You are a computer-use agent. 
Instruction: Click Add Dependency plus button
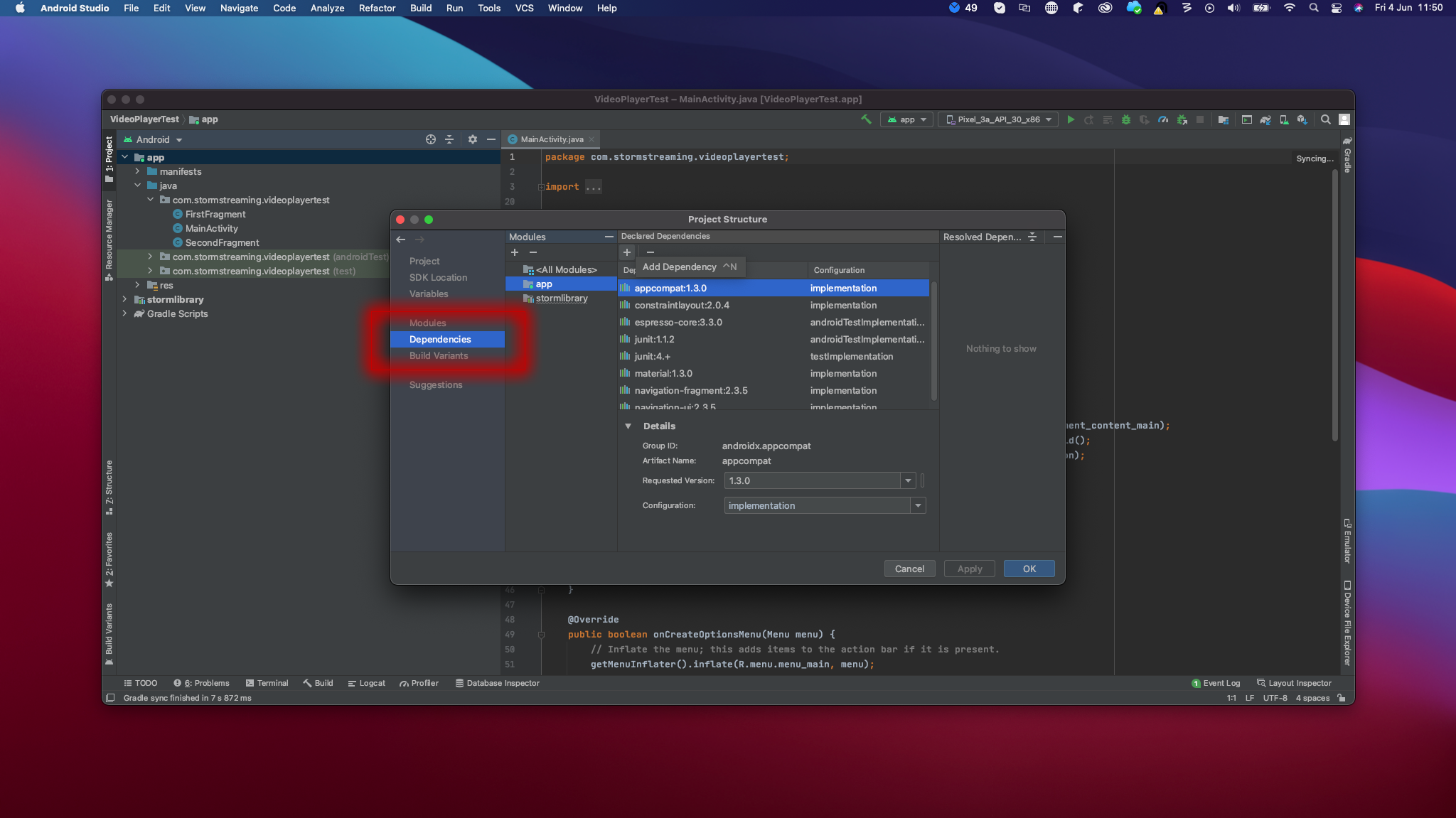(627, 252)
